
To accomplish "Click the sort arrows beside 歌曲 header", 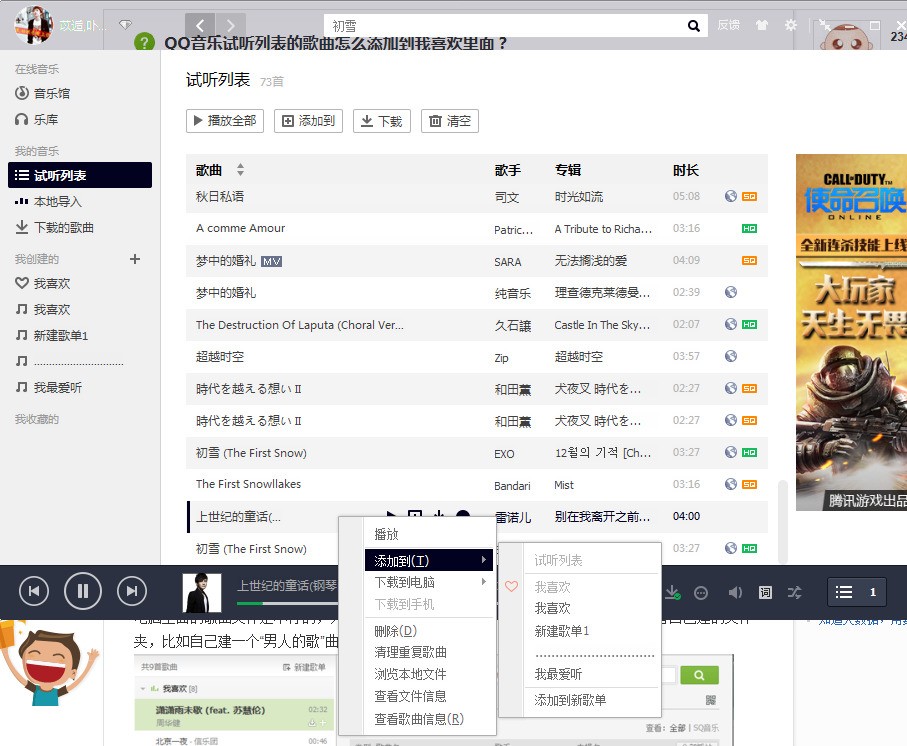I will (240, 169).
